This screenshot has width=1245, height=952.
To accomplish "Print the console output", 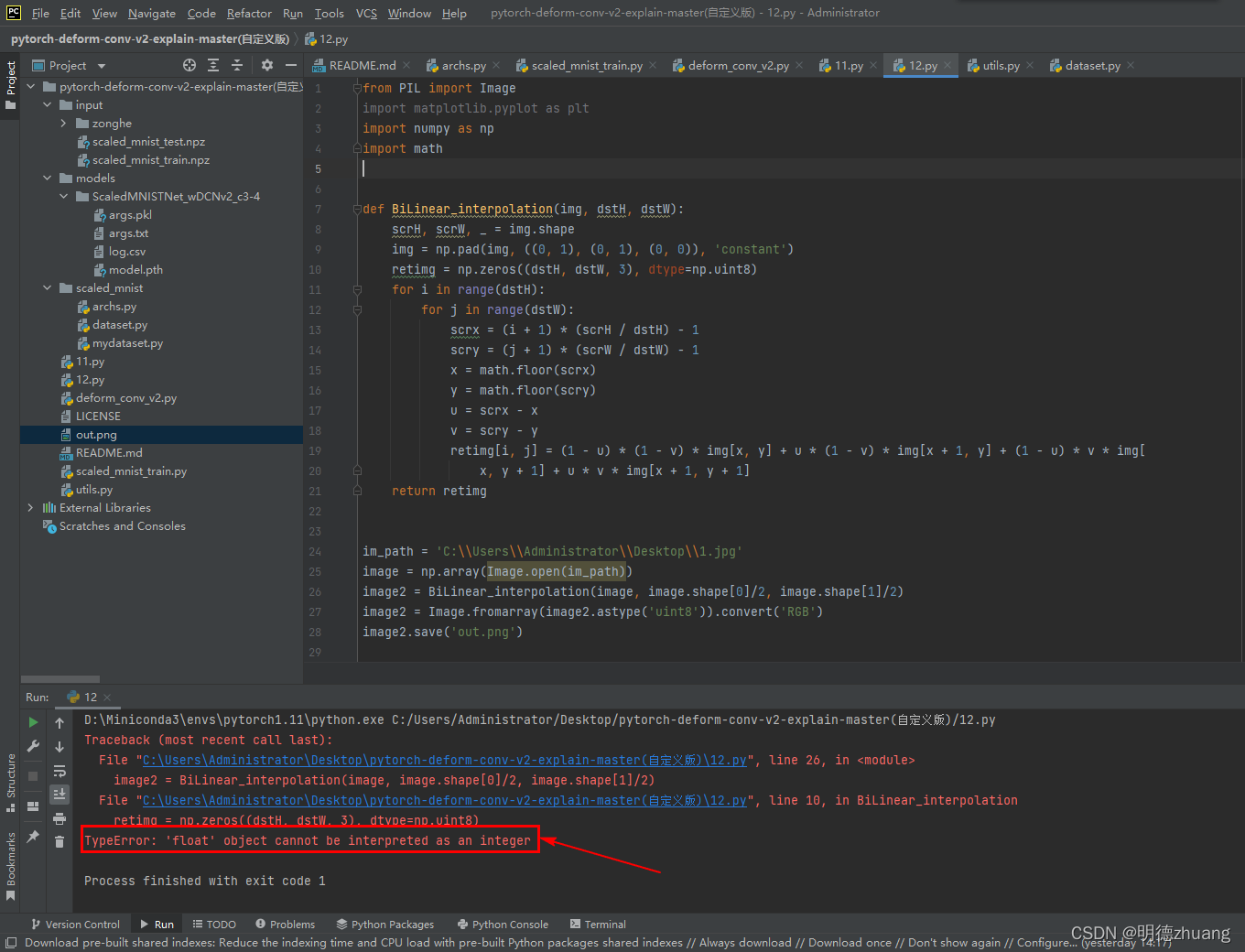I will coord(60,818).
